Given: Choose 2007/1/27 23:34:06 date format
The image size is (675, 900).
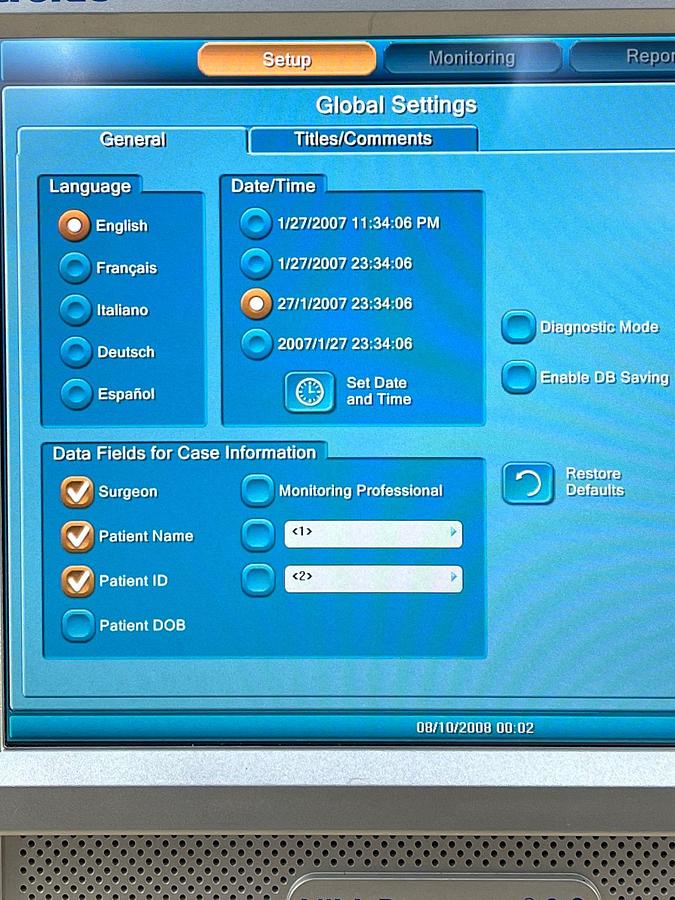Looking at the screenshot, I should click(257, 344).
